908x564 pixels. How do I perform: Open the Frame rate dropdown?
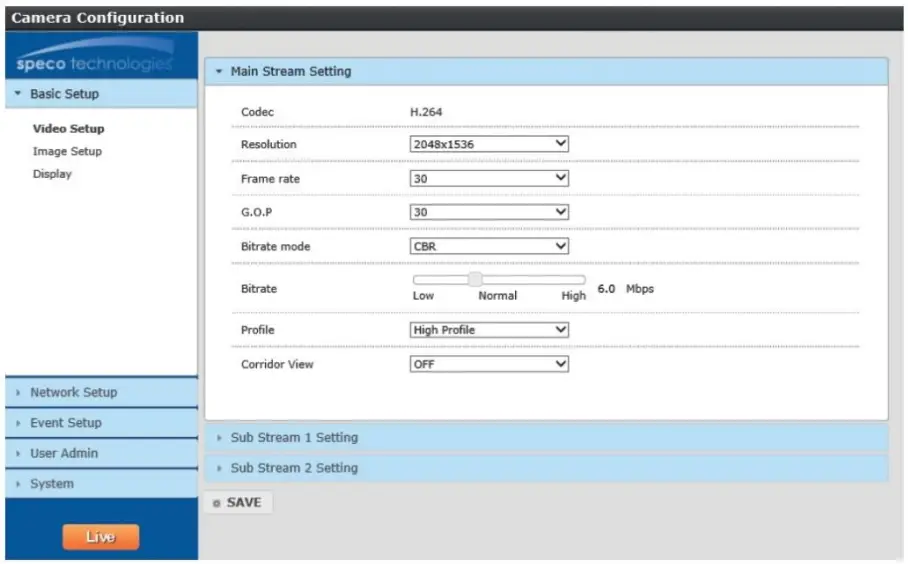coord(489,178)
